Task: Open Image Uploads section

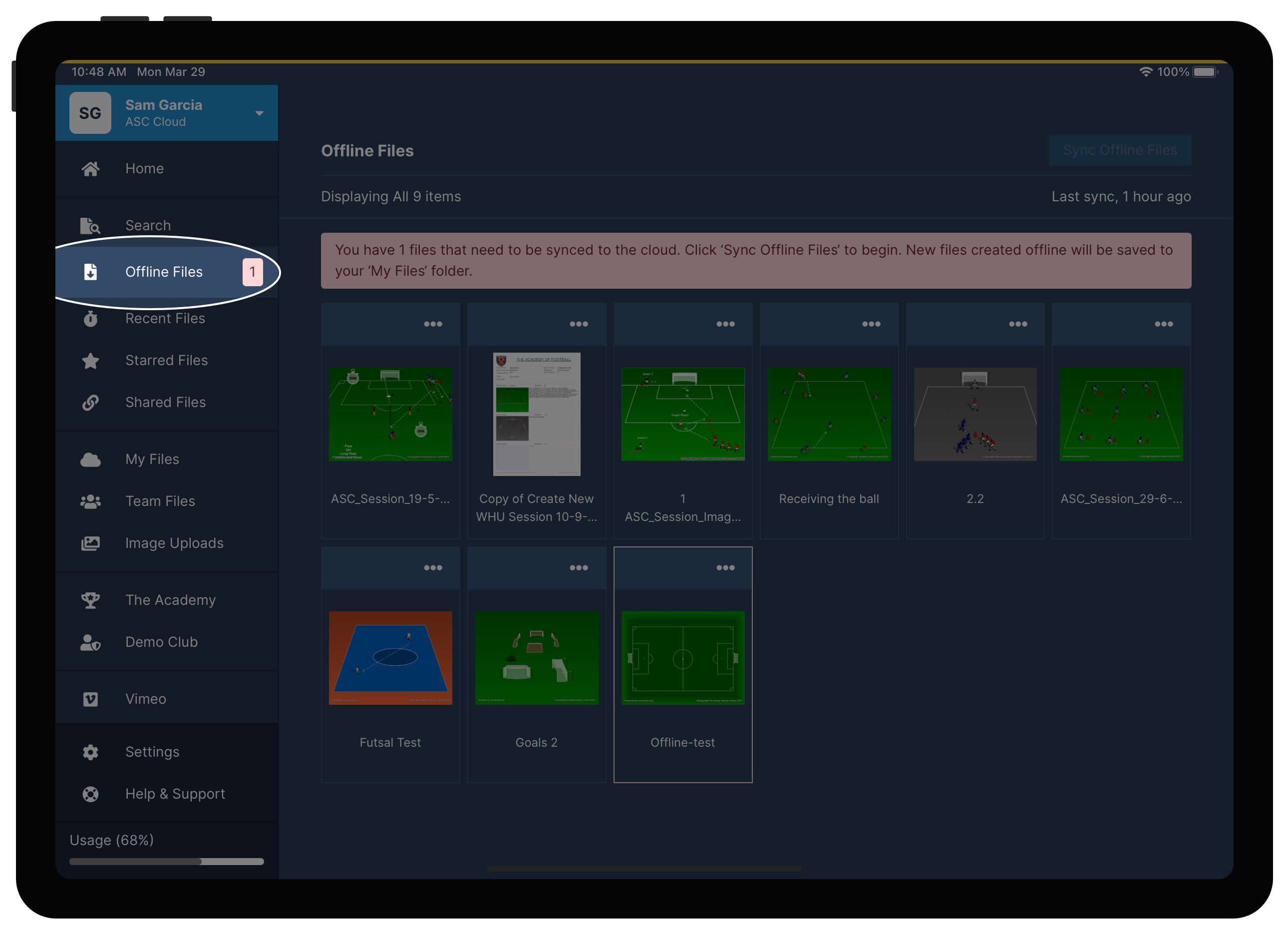Action: click(174, 543)
